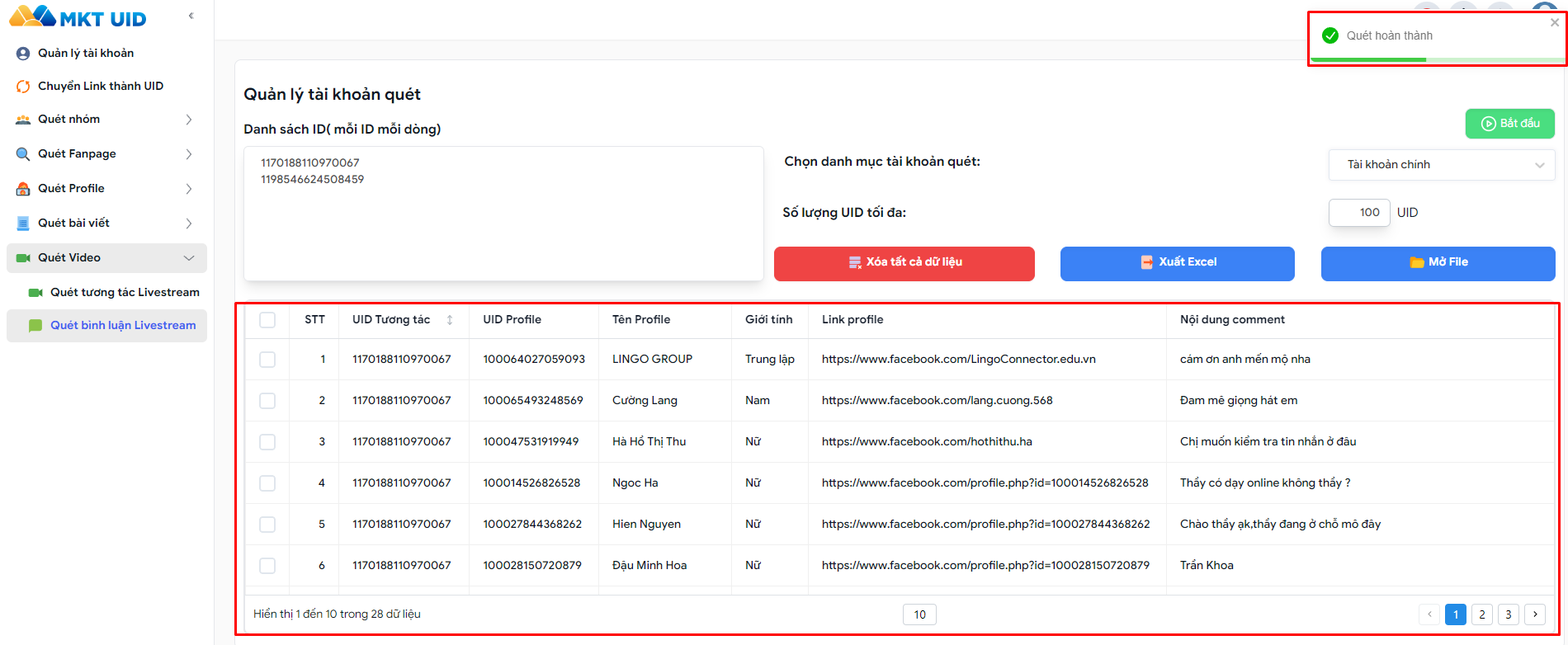1568x645 pixels.
Task: Collapse the sidebar with the arrow
Action: tap(191, 16)
